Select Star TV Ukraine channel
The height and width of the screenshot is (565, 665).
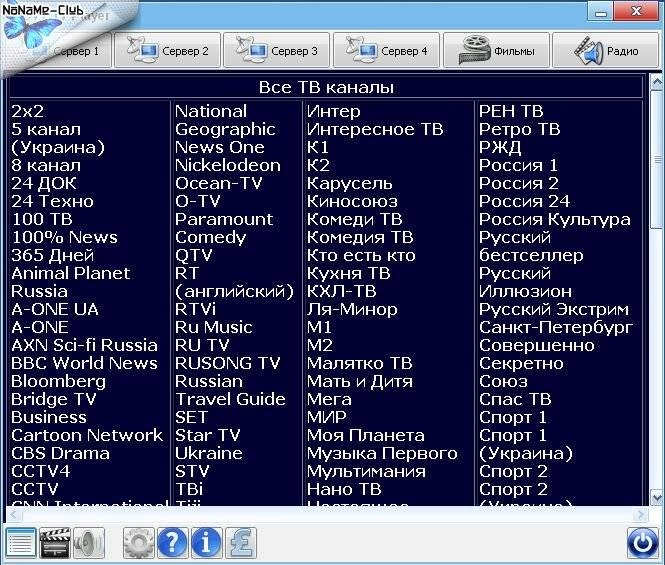pos(209,444)
